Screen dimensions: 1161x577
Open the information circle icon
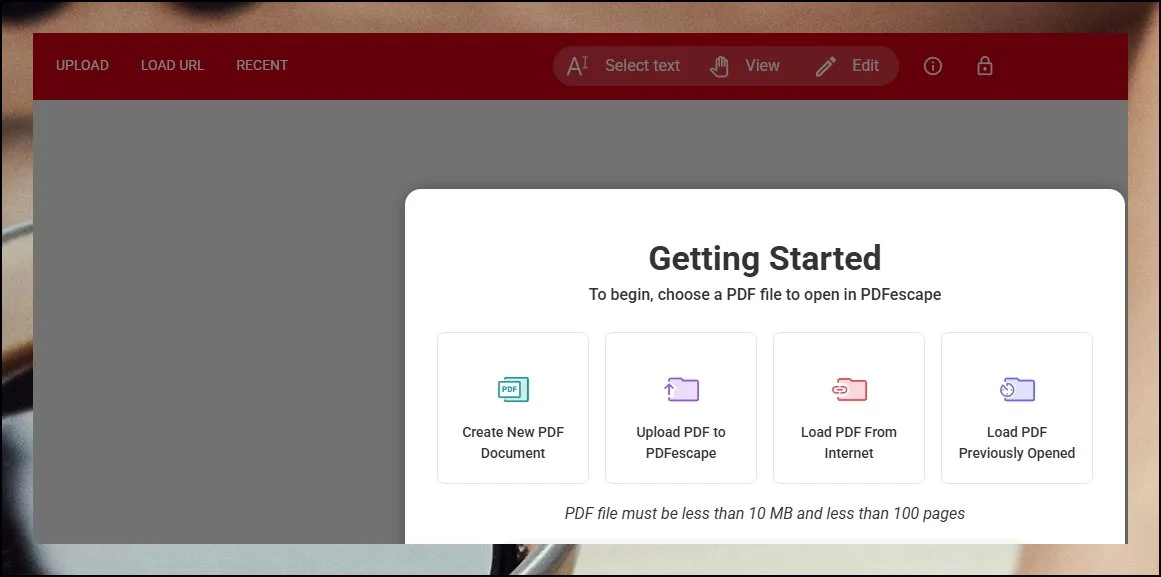click(933, 67)
